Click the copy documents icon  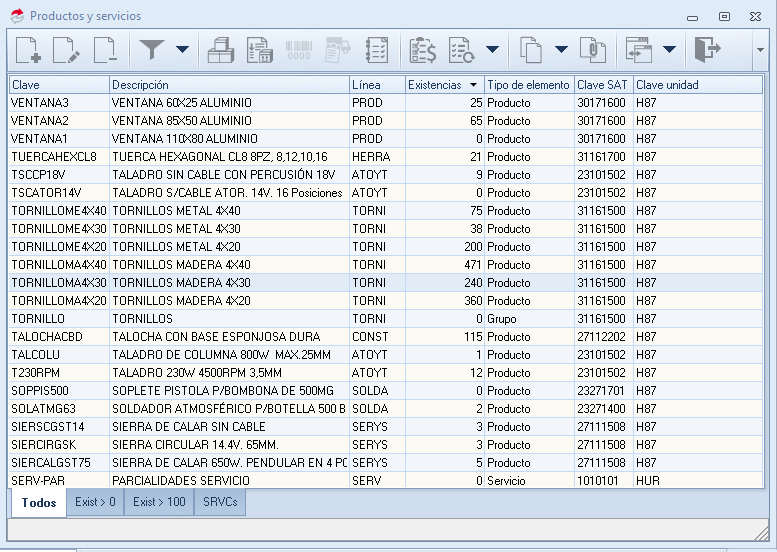coord(531,50)
